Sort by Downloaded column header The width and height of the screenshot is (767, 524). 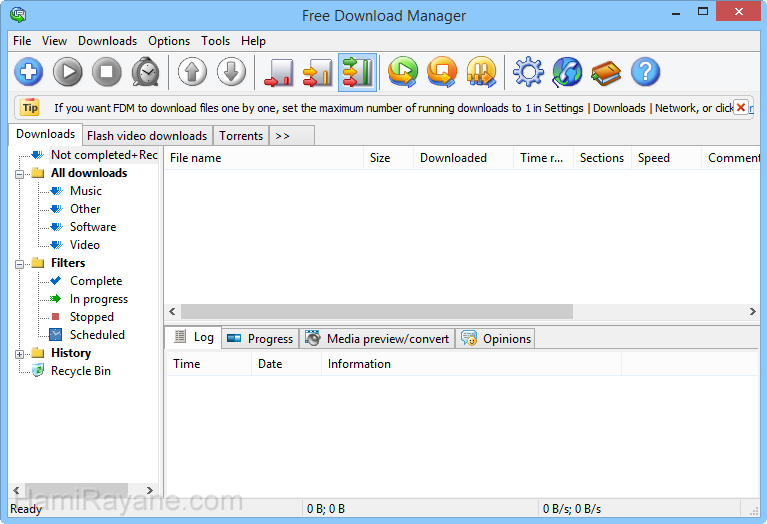tap(463, 158)
